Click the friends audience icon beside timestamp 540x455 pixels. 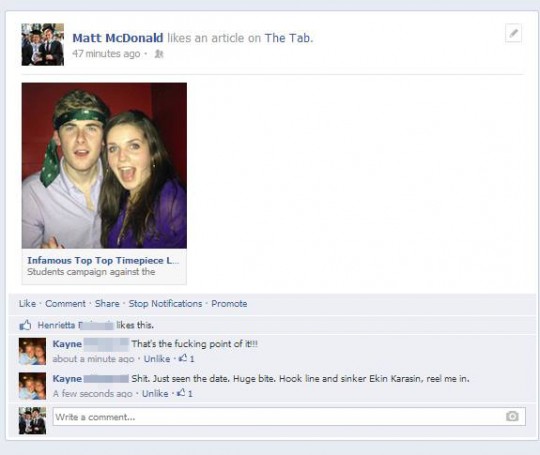tap(158, 54)
